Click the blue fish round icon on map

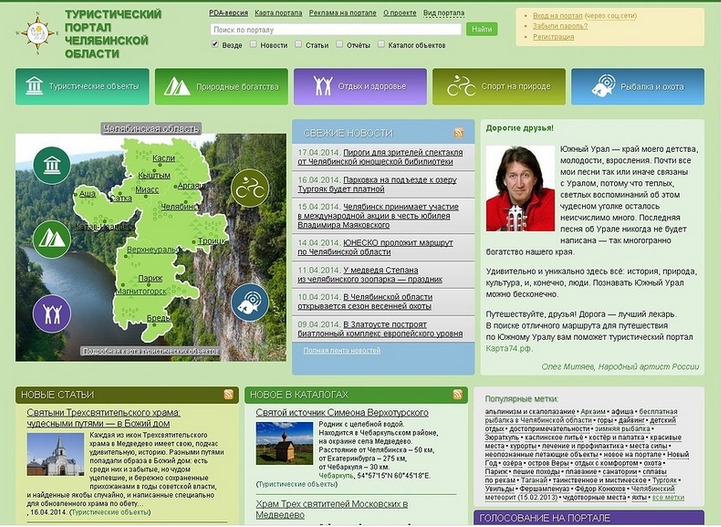pos(250,302)
